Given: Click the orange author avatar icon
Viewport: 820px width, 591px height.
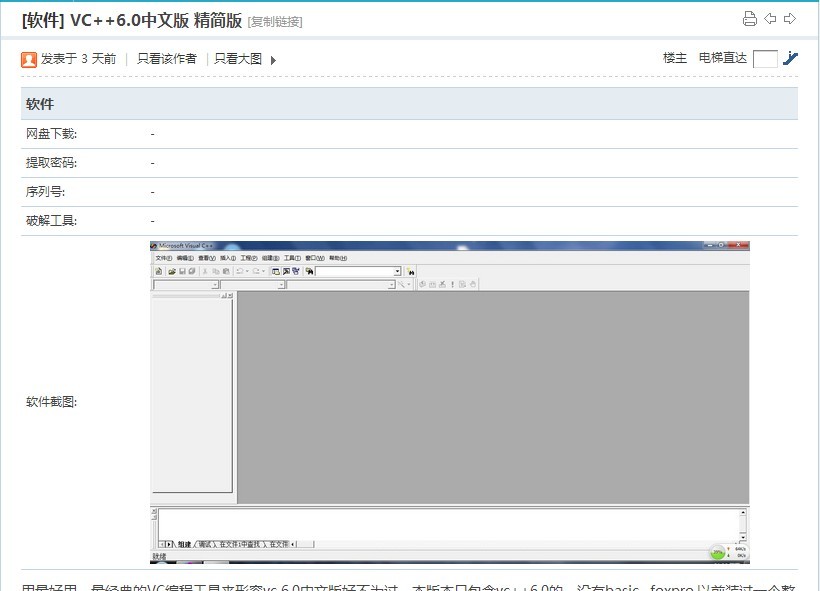Looking at the screenshot, I should 29,60.
